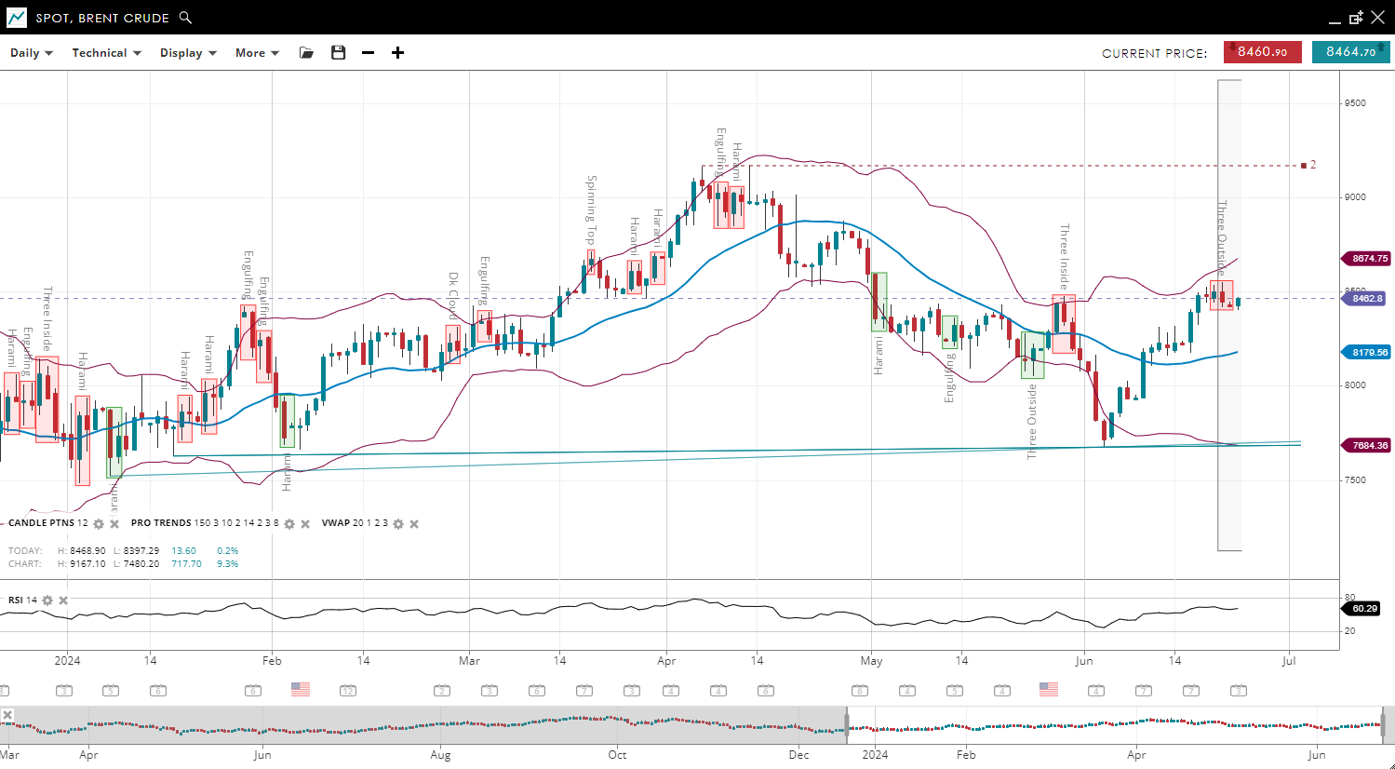Open the symbol search magnifier icon

185,18
